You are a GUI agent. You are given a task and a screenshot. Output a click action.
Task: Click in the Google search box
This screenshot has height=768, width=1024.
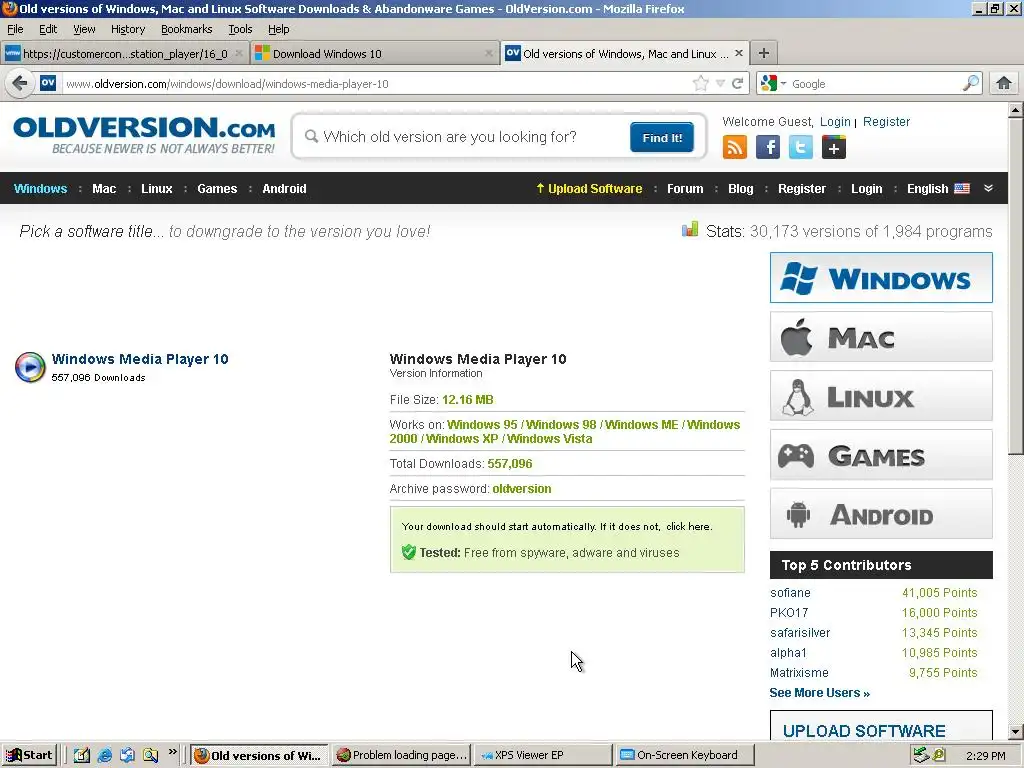pyautogui.click(x=875, y=84)
